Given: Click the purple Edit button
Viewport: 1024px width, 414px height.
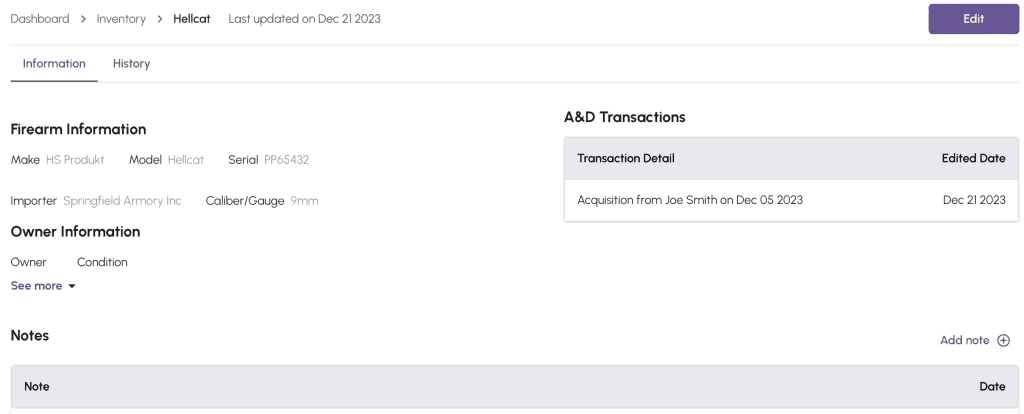Looking at the screenshot, I should click(973, 19).
